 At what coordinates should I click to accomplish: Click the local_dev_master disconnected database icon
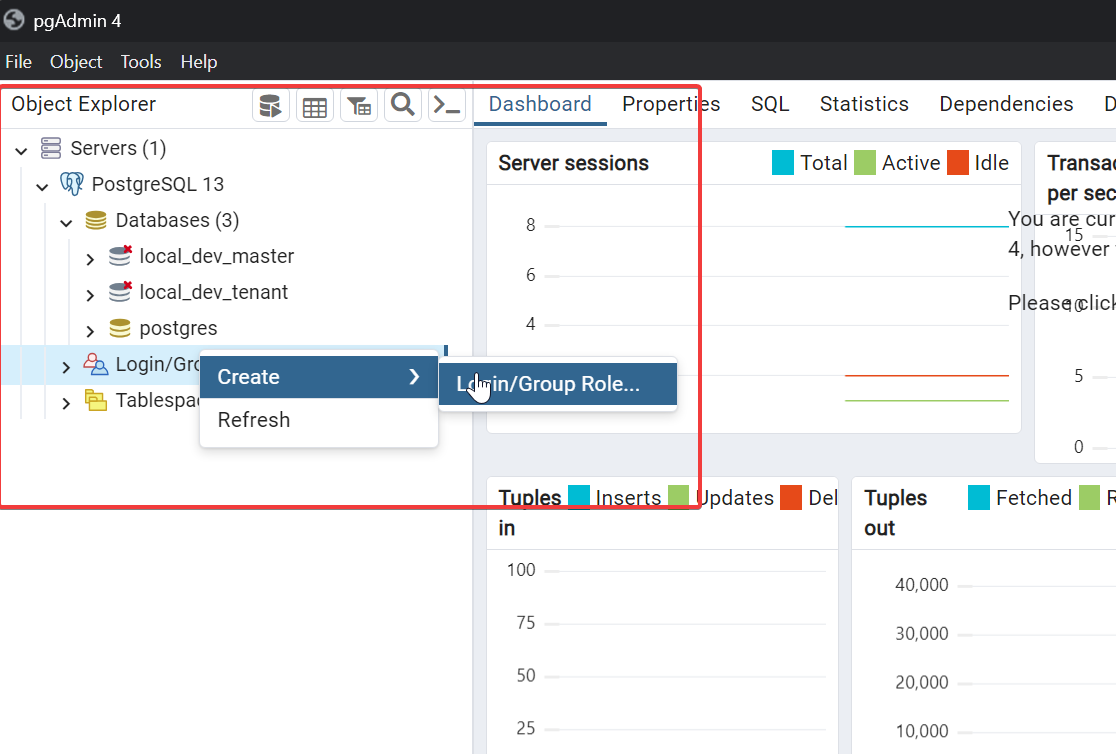pos(120,256)
